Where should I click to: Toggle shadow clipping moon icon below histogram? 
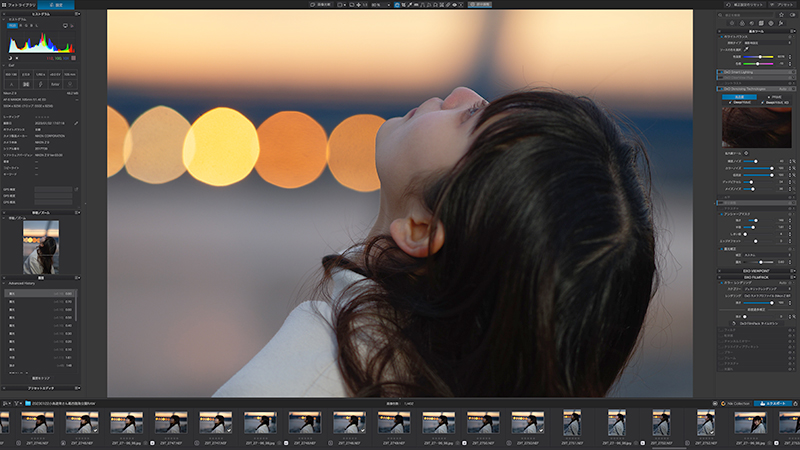click(10, 58)
